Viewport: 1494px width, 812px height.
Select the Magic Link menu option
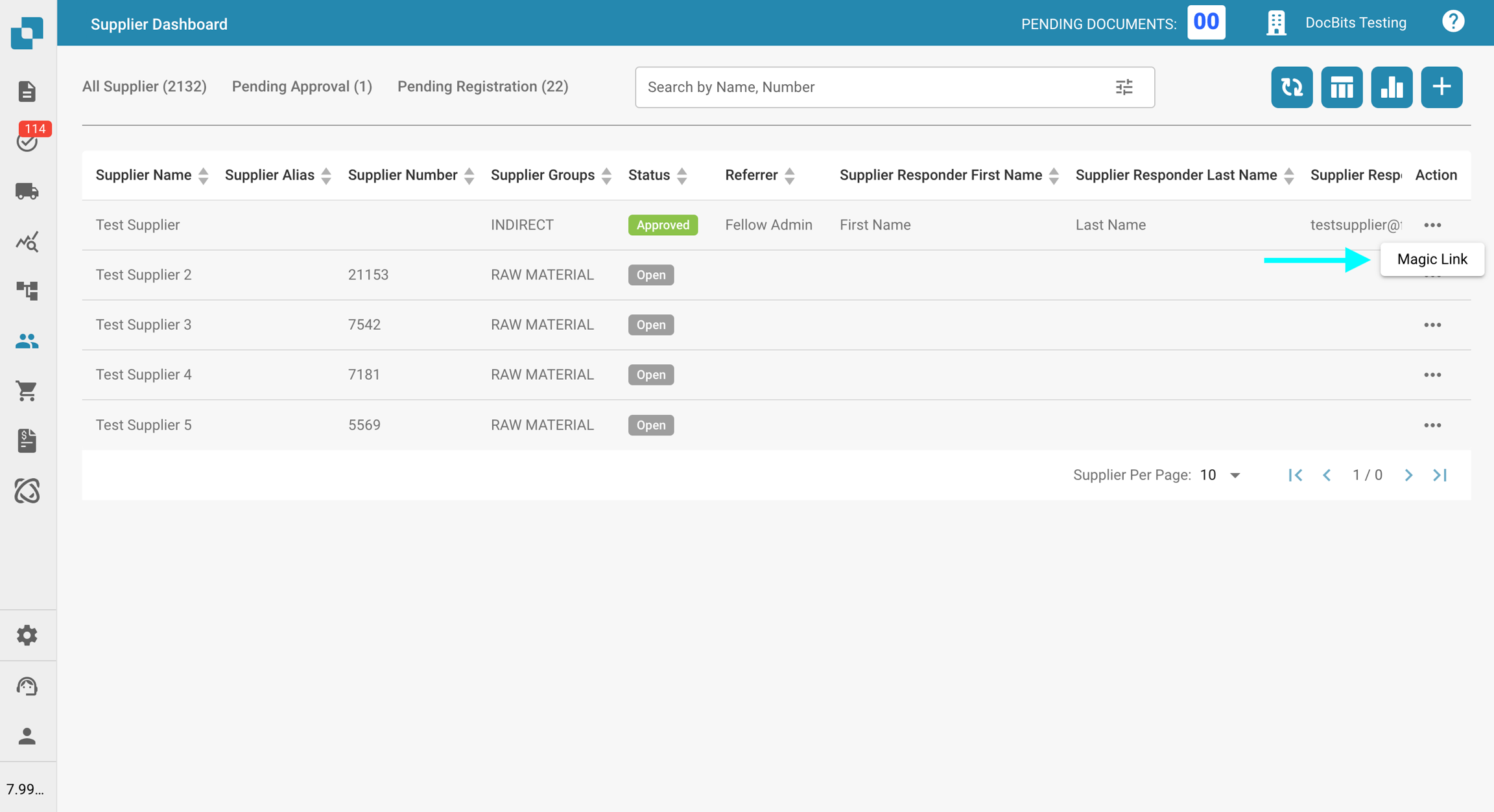tap(1431, 259)
